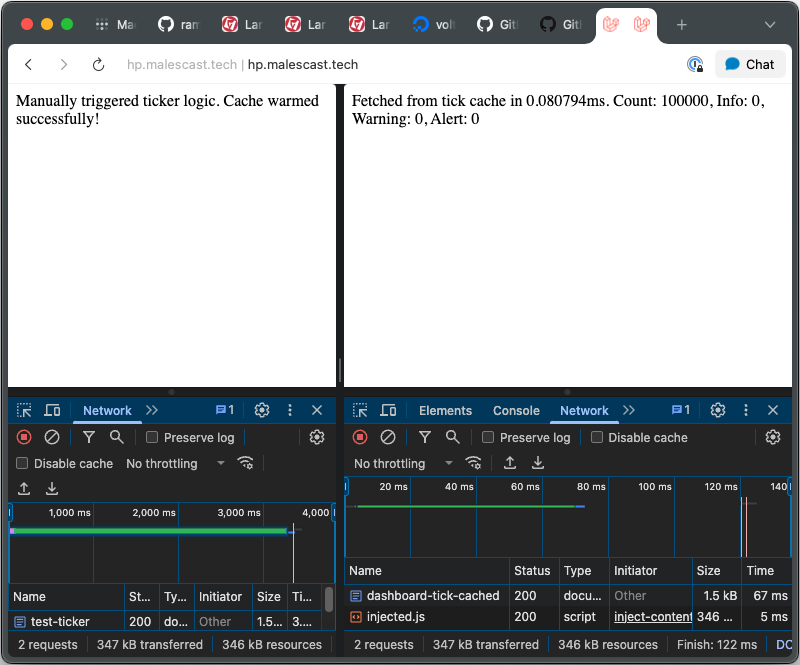Open No throttling dropdown in left panel

[175, 463]
